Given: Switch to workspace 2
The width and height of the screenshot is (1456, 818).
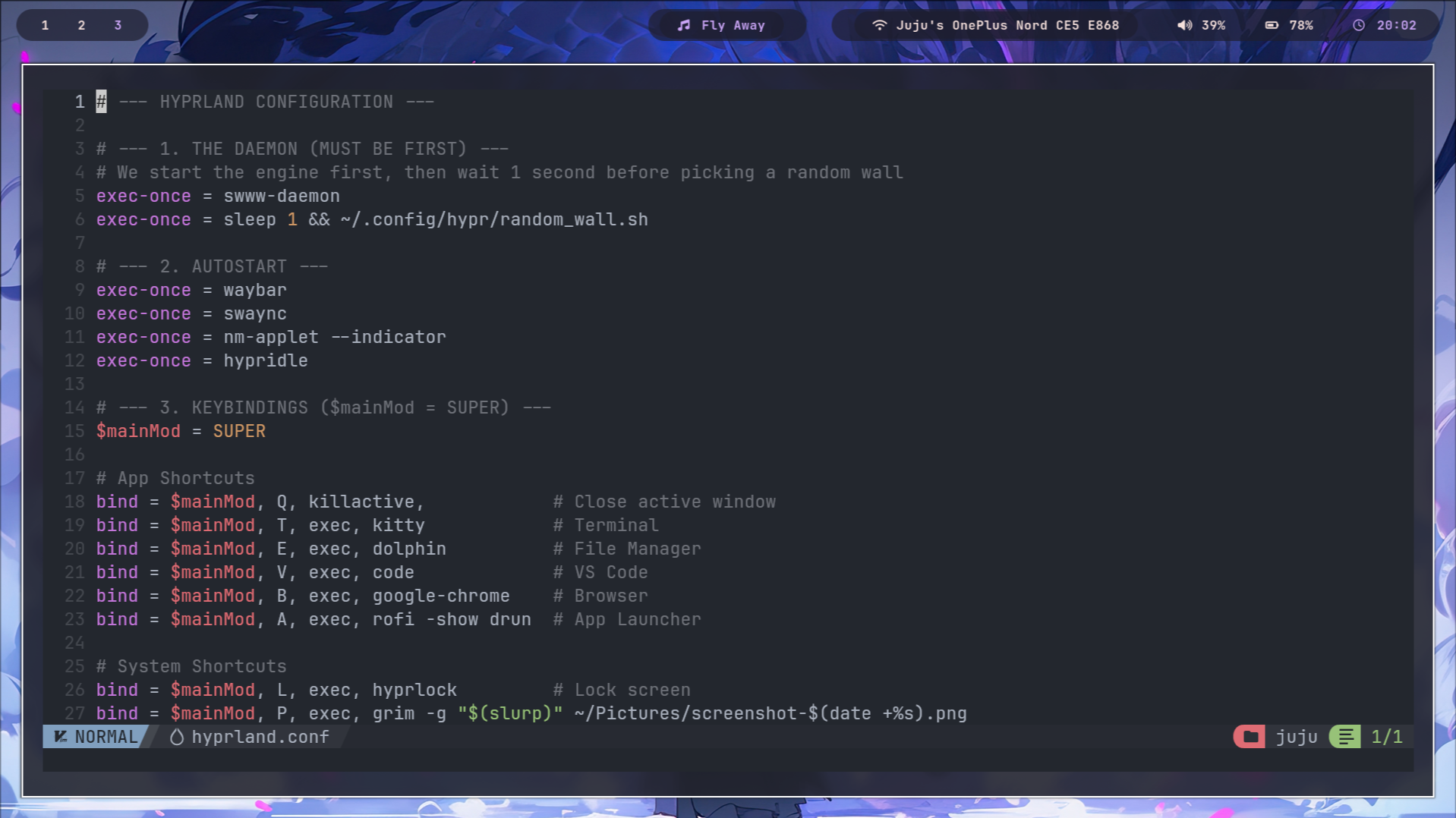Looking at the screenshot, I should [80, 25].
